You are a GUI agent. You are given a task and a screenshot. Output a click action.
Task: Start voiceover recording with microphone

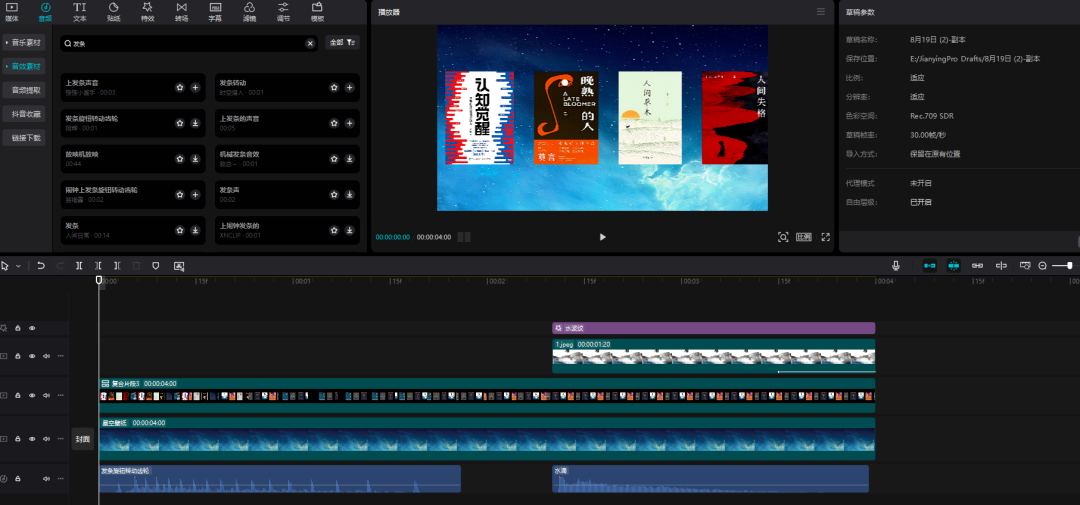click(x=896, y=265)
